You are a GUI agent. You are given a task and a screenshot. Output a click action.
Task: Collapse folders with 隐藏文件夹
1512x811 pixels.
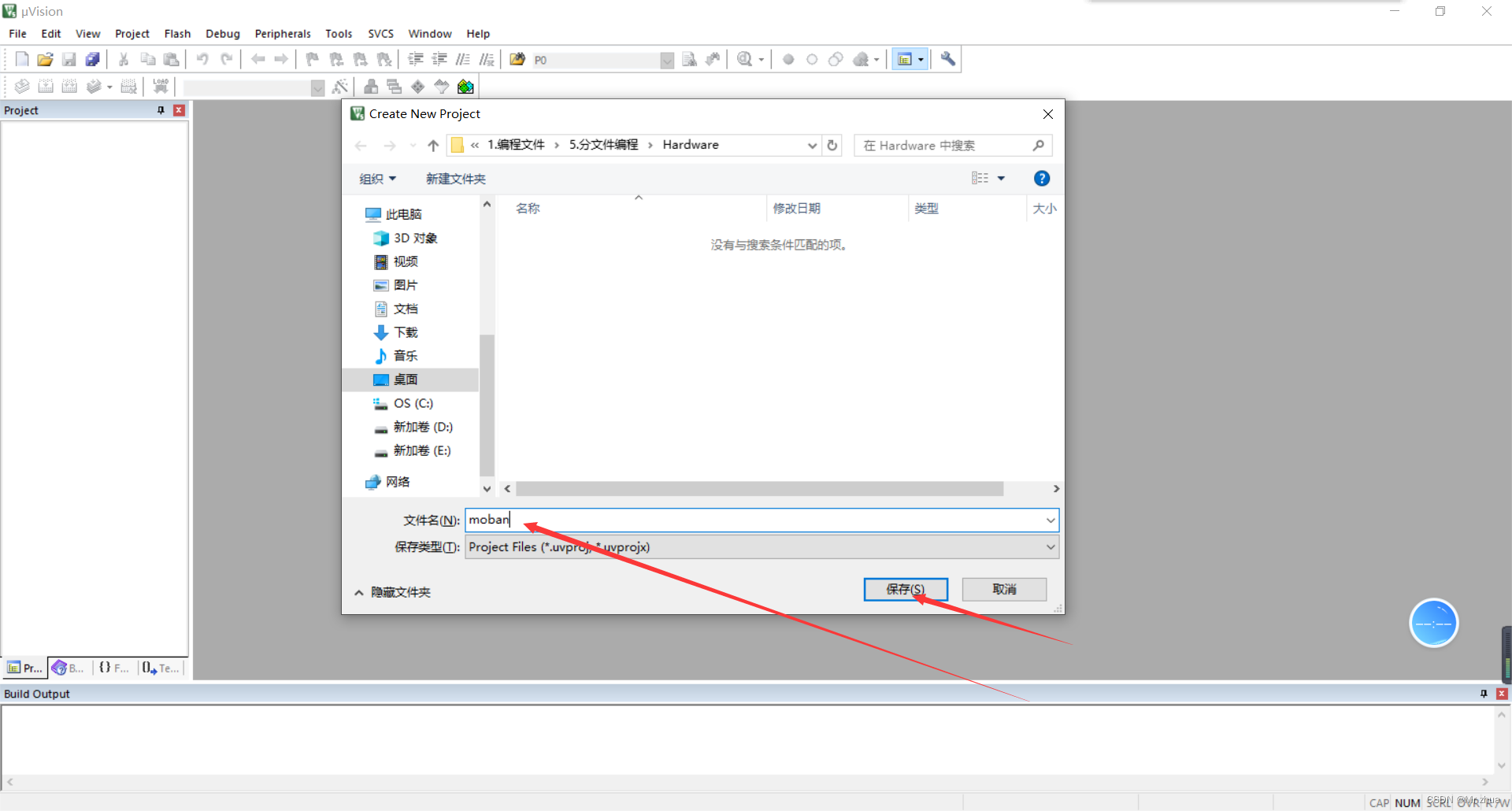392,592
